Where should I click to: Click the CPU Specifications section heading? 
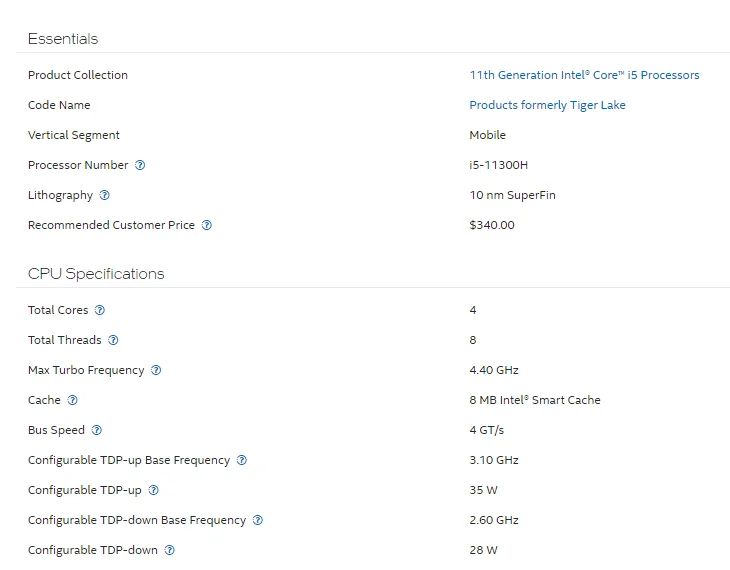point(96,274)
